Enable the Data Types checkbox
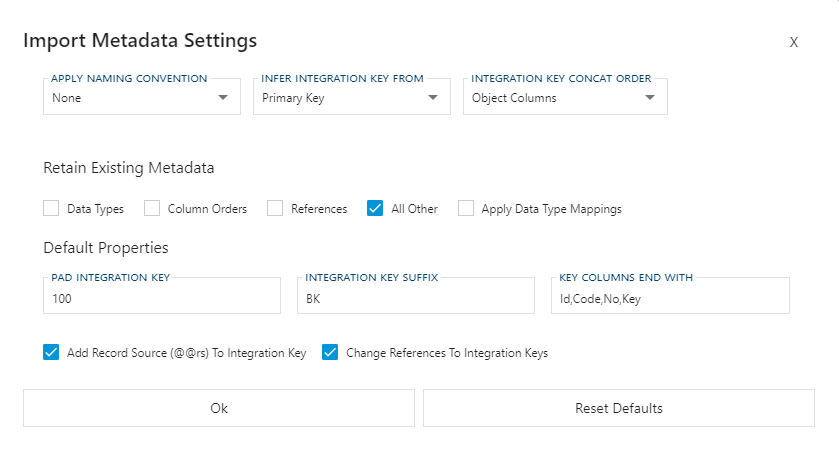 click(51, 209)
